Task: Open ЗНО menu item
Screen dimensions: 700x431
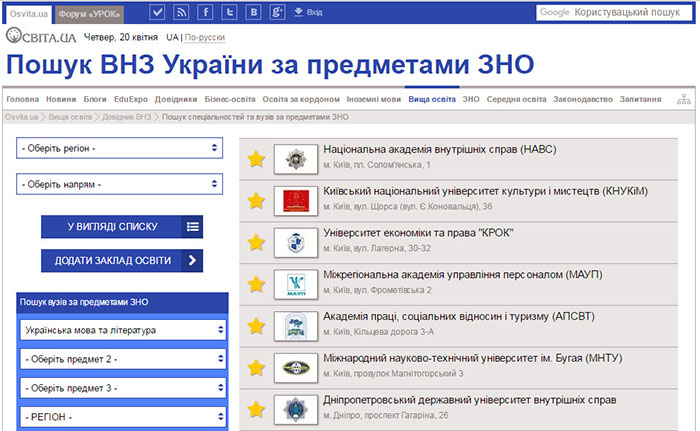Action: tap(471, 99)
